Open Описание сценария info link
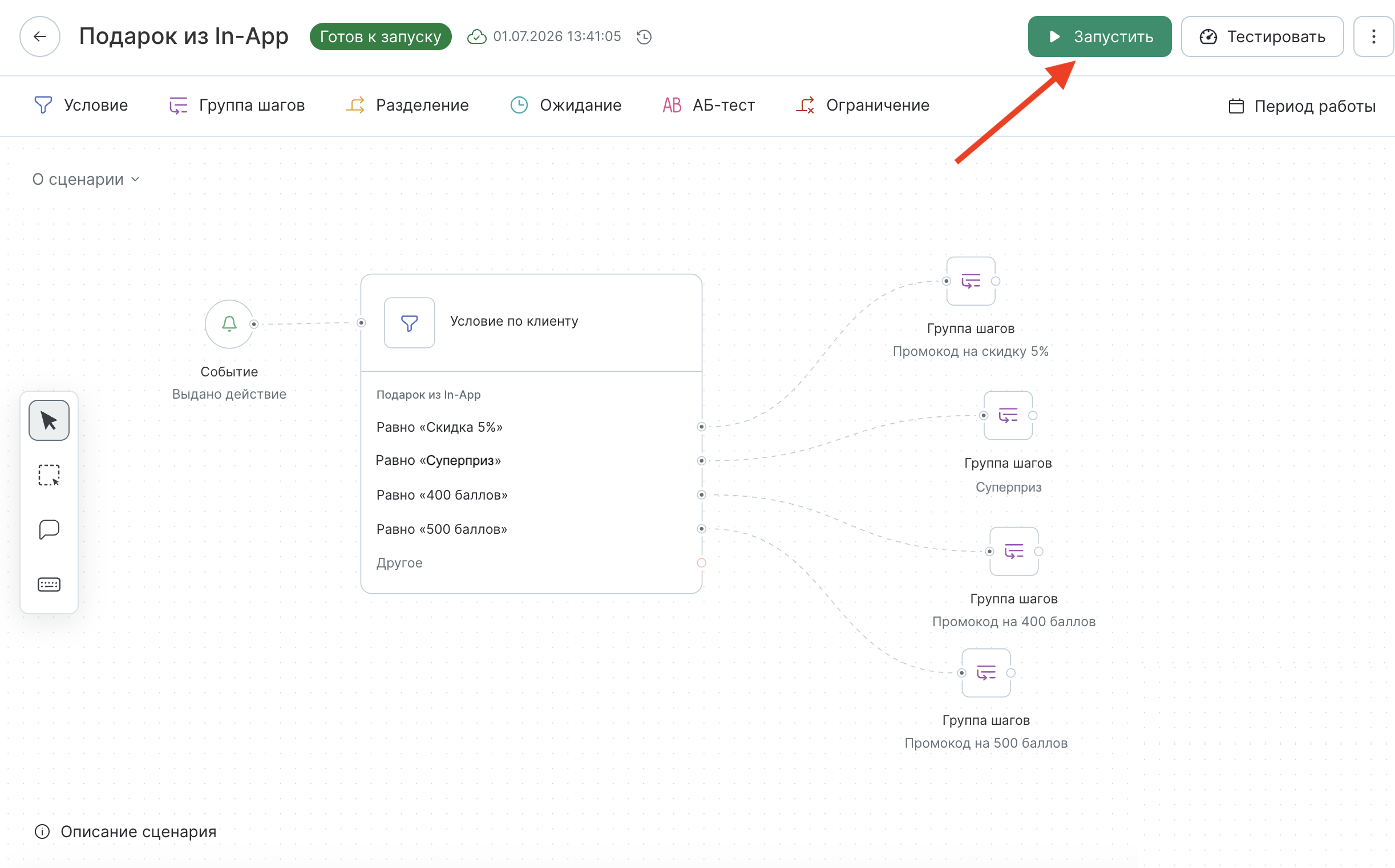Image resolution: width=1395 pixels, height=868 pixels. [125, 832]
